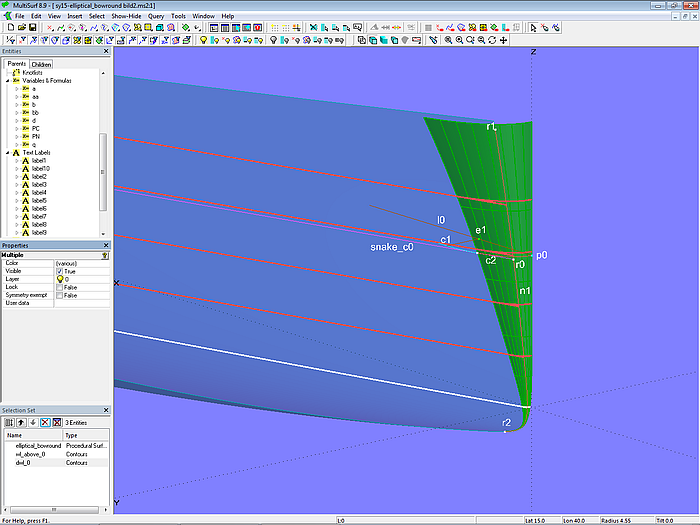
Task: Click the Open file toolbar icon
Action: [20, 28]
